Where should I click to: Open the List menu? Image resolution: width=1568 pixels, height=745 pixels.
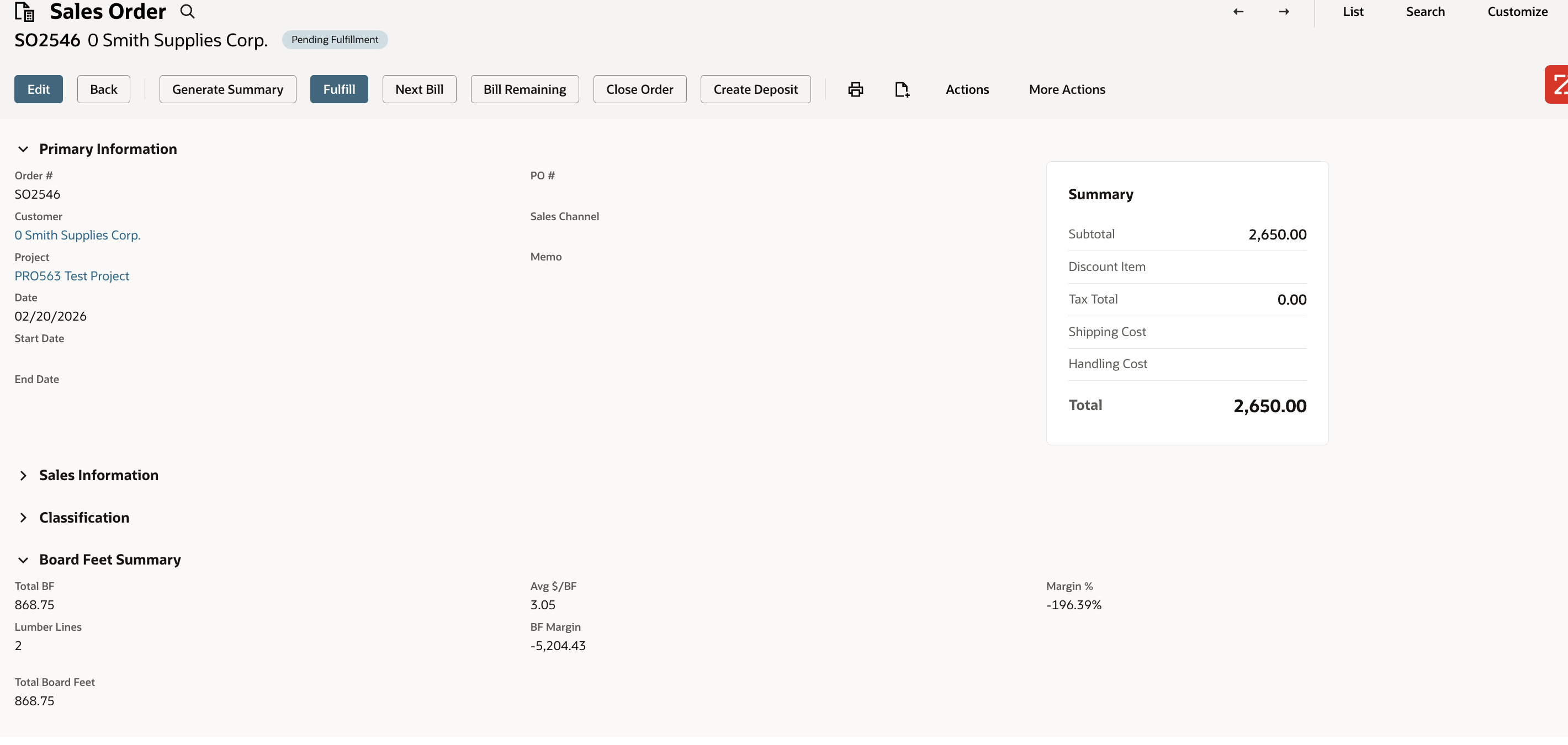coord(1353,11)
